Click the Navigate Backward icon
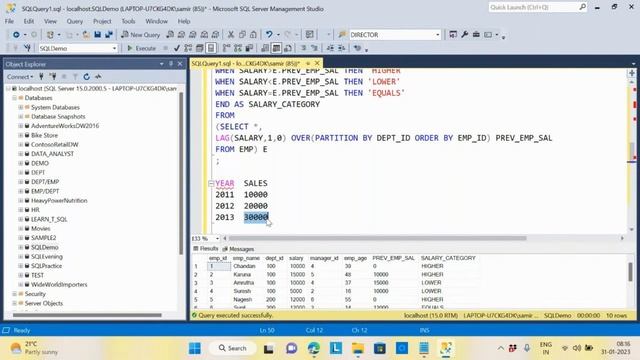 [x=16, y=35]
